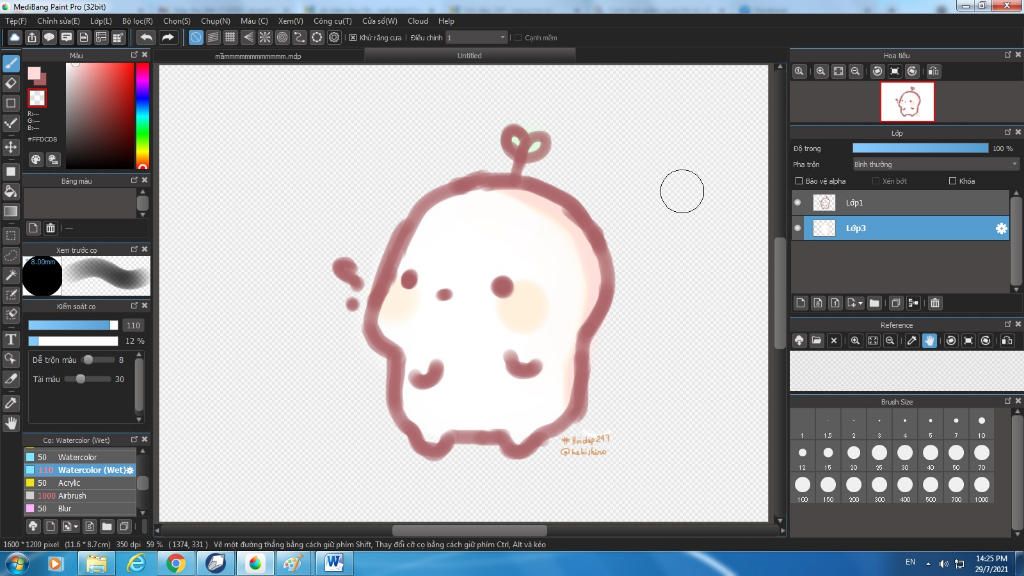Duplicate the current layer
This screenshot has width=1024, height=576.
coord(896,303)
